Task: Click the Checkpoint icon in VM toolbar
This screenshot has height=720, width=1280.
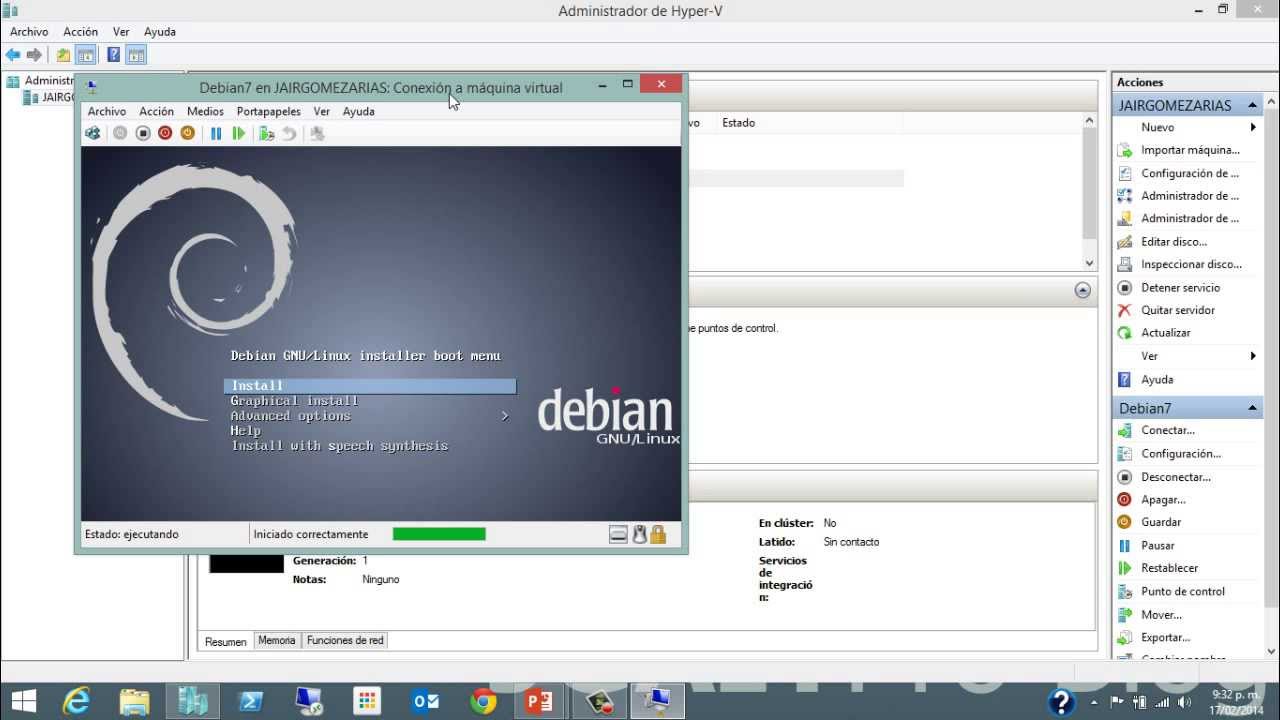Action: (266, 133)
